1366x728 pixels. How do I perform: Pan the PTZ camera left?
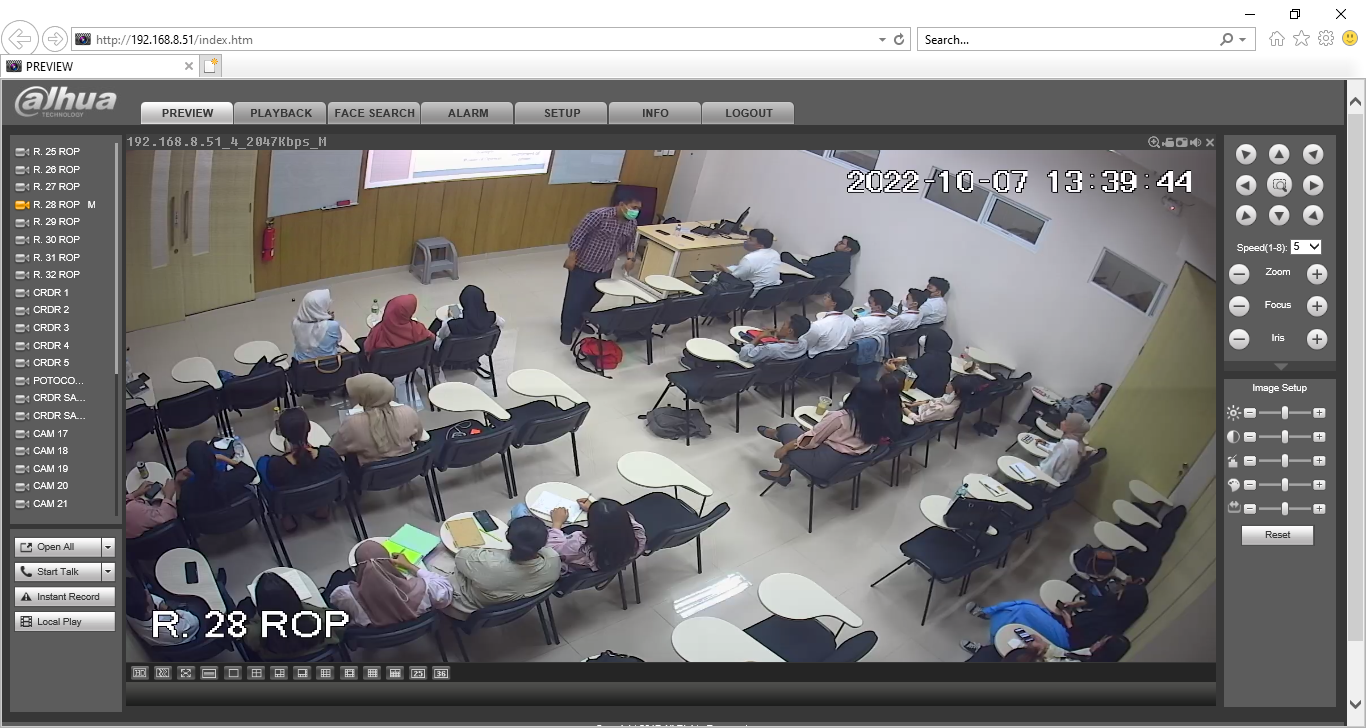[x=1246, y=185]
